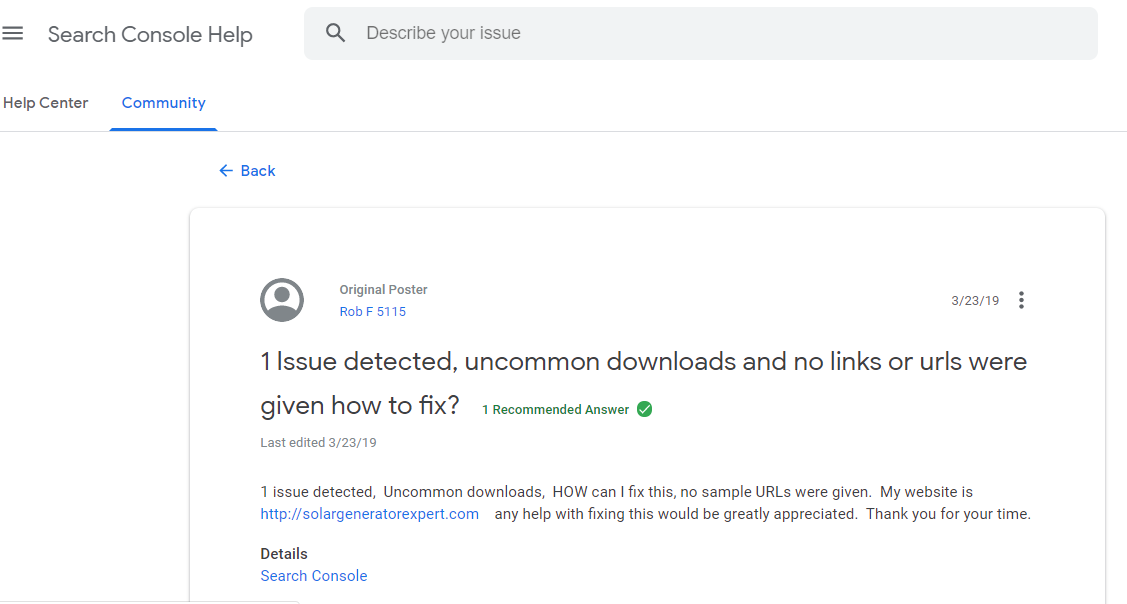Click the magnifying glass search icon

click(x=335, y=33)
